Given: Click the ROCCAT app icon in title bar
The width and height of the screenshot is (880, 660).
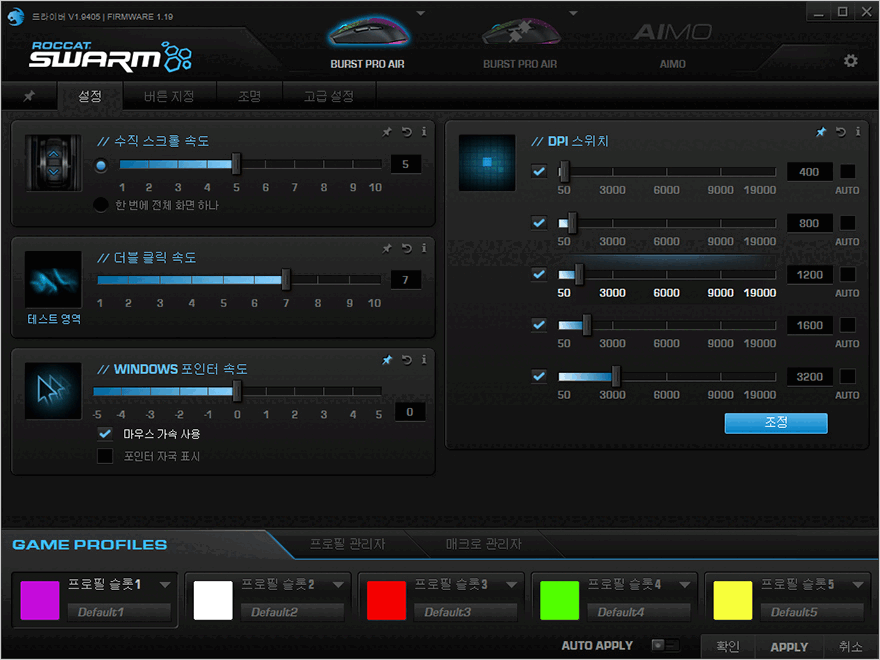Looking at the screenshot, I should (16, 17).
